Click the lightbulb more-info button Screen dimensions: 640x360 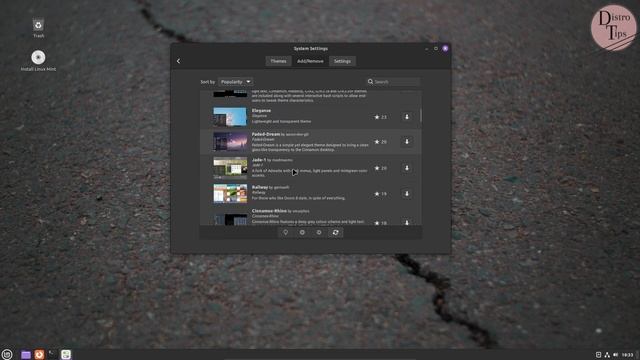286,232
